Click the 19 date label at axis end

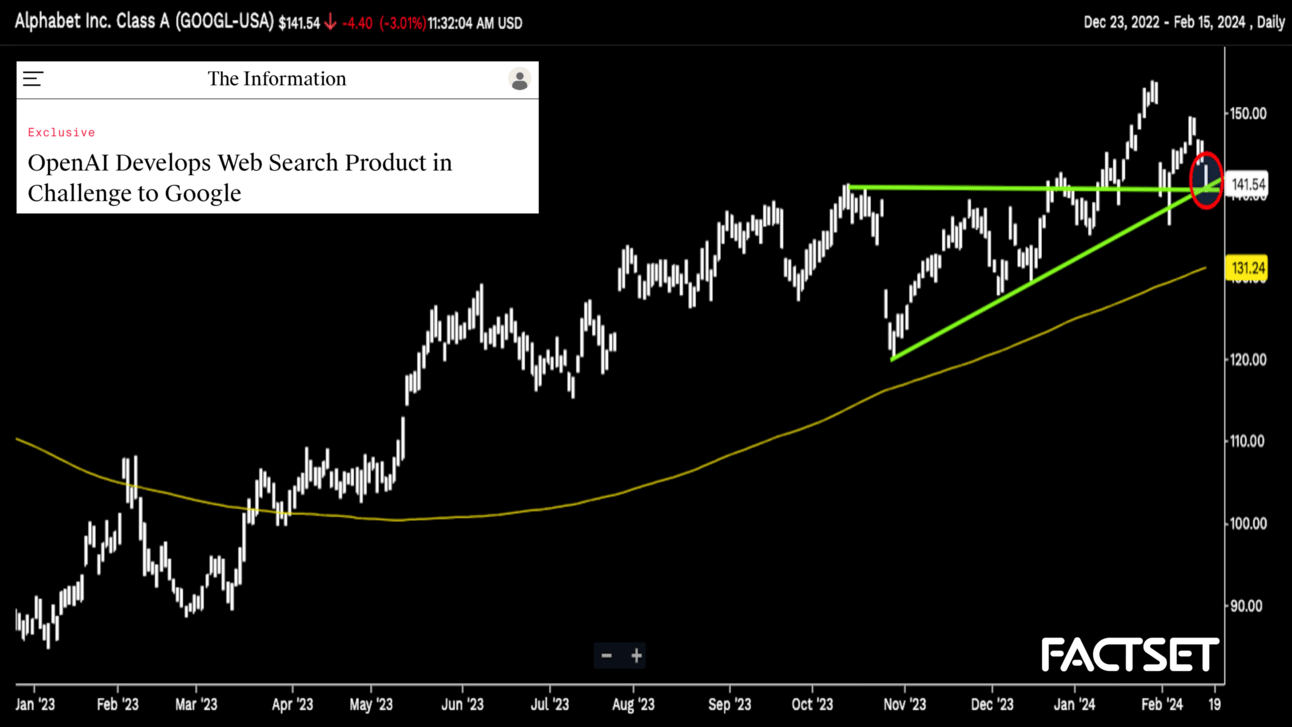(1214, 704)
